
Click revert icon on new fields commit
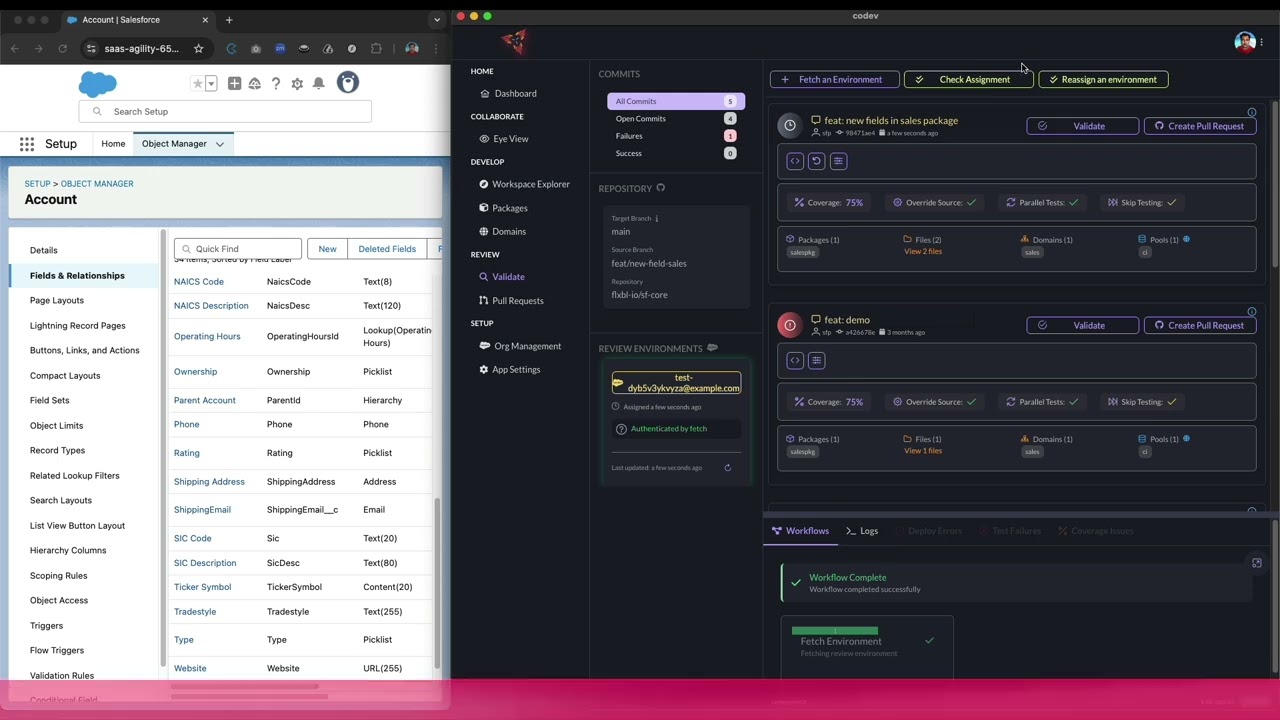click(816, 161)
